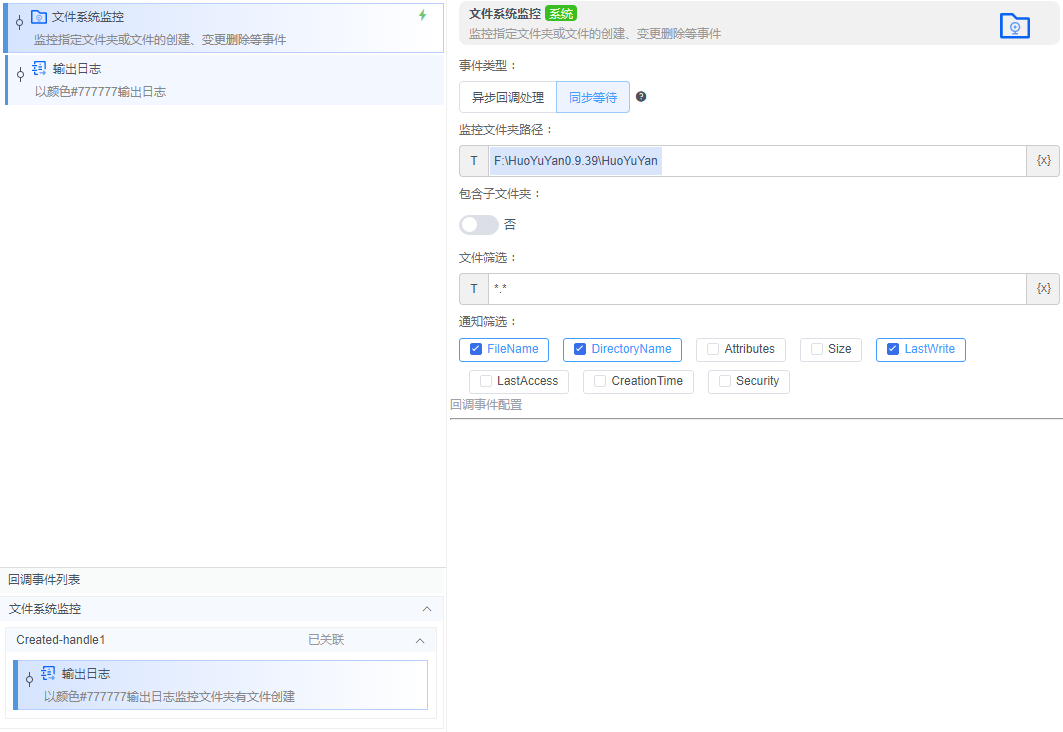1063x732 pixels.
Task: Switch to the 异步回调处理 tab
Action: point(504,96)
